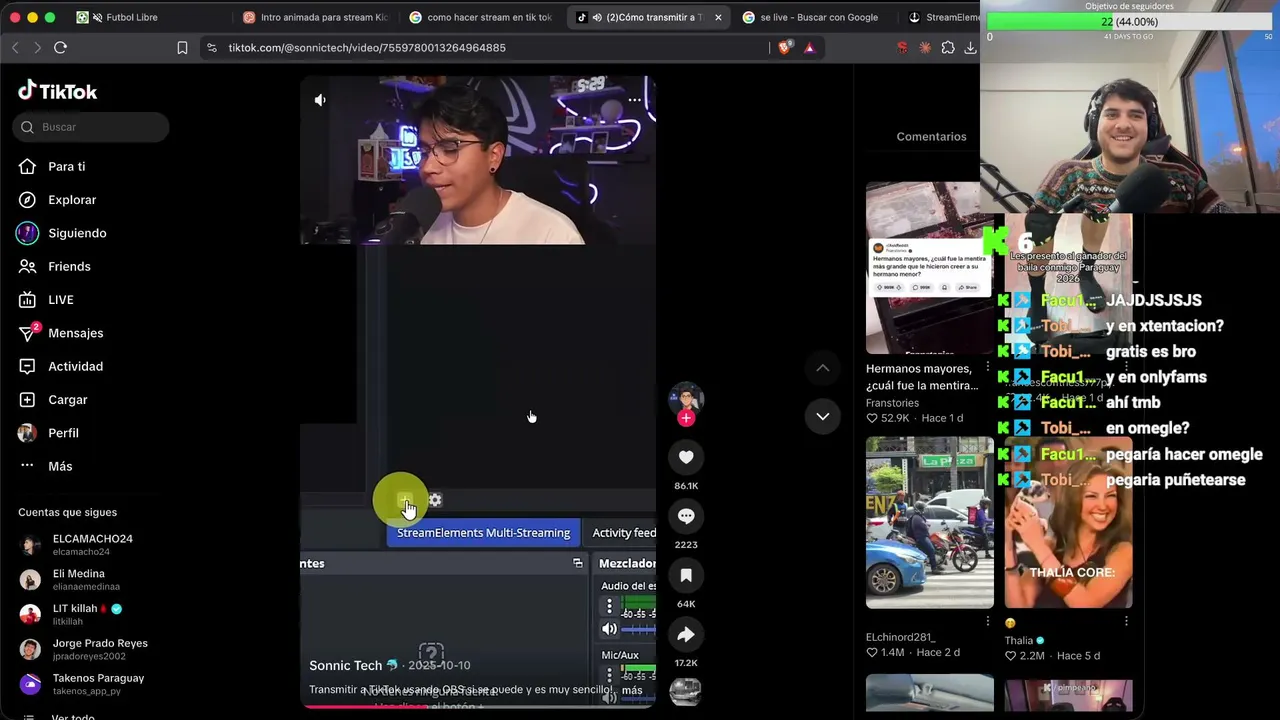Open the Cargar upload page

pyautogui.click(x=67, y=400)
